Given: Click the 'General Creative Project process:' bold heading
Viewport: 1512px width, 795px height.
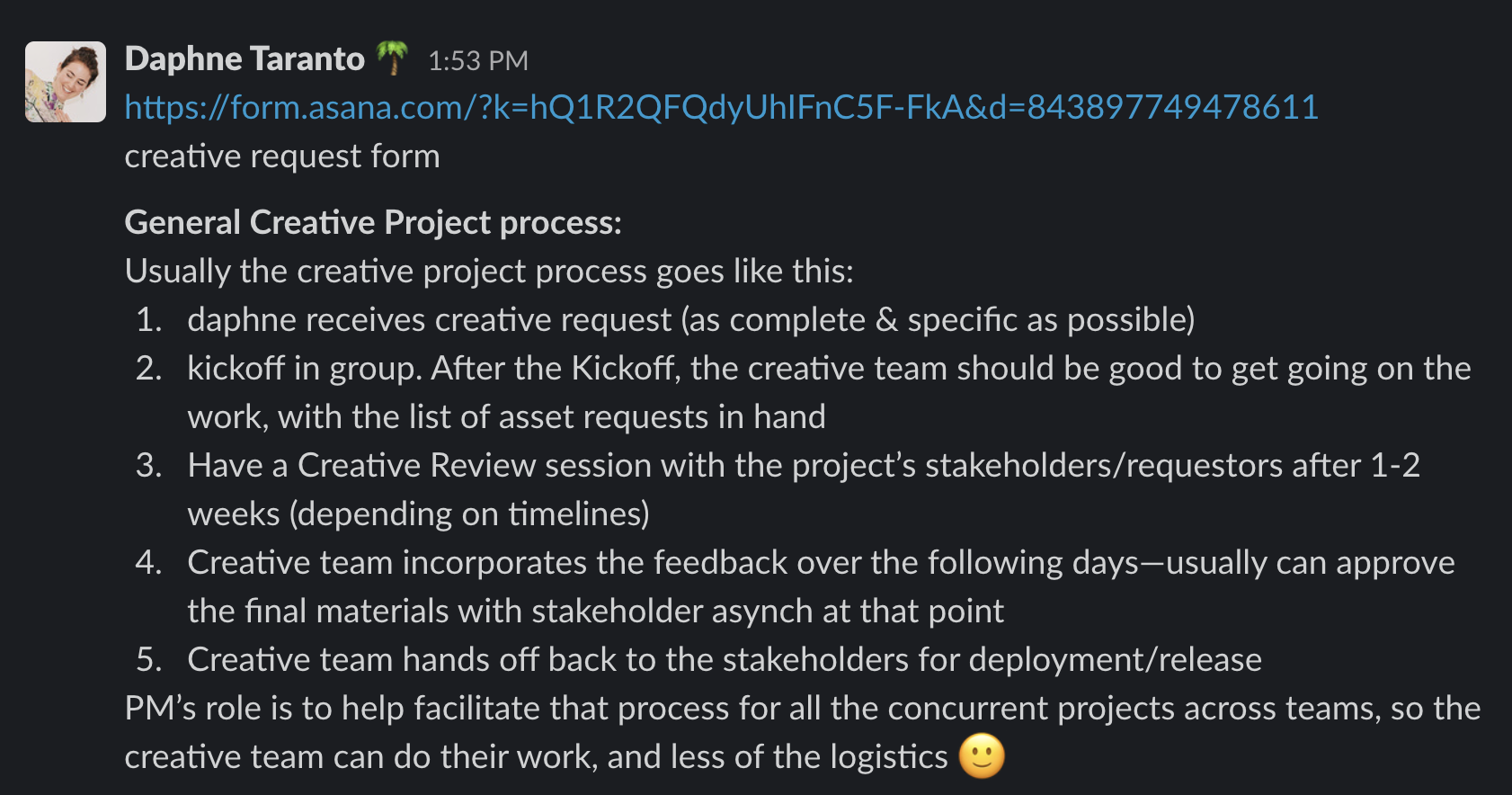Looking at the screenshot, I should [373, 222].
